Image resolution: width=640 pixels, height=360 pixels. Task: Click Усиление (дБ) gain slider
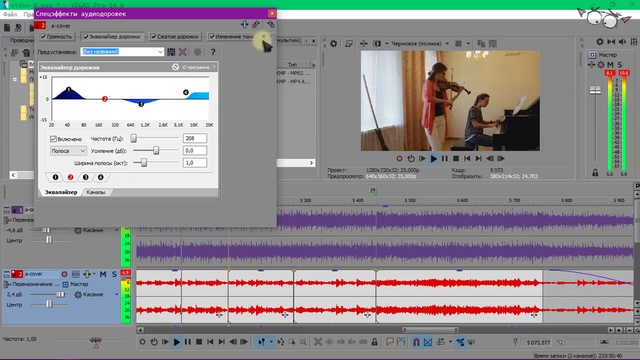point(156,151)
